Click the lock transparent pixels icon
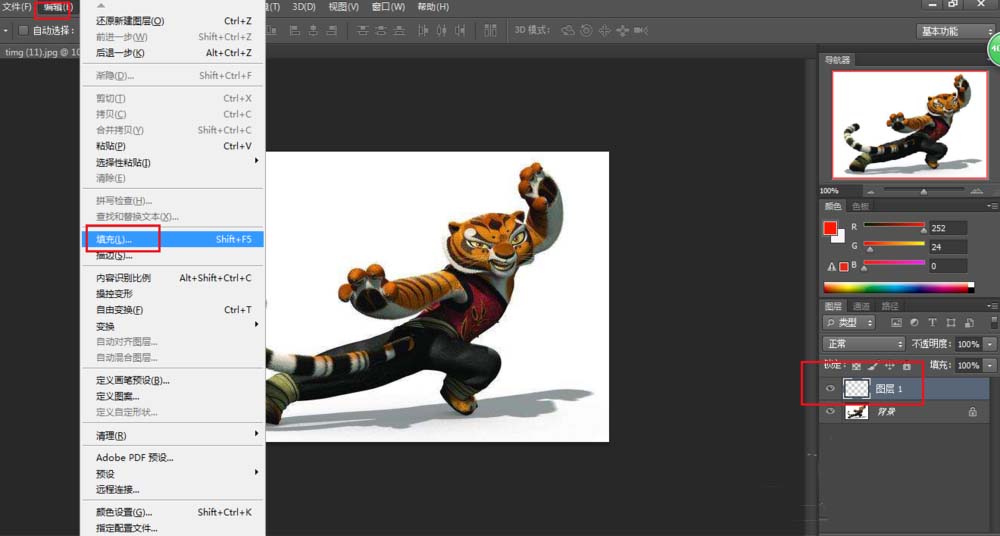This screenshot has width=1000, height=536. [x=855, y=366]
